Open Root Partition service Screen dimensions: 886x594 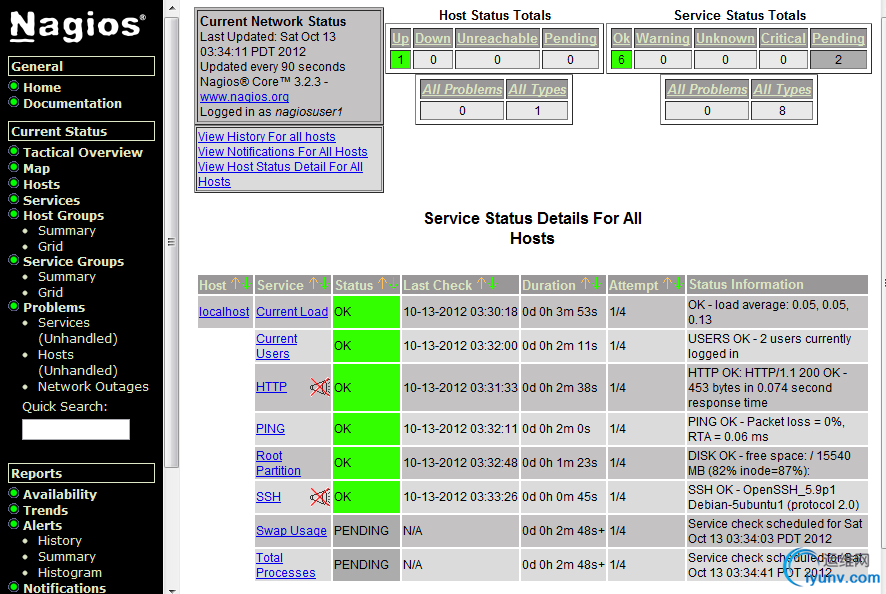tap(278, 463)
